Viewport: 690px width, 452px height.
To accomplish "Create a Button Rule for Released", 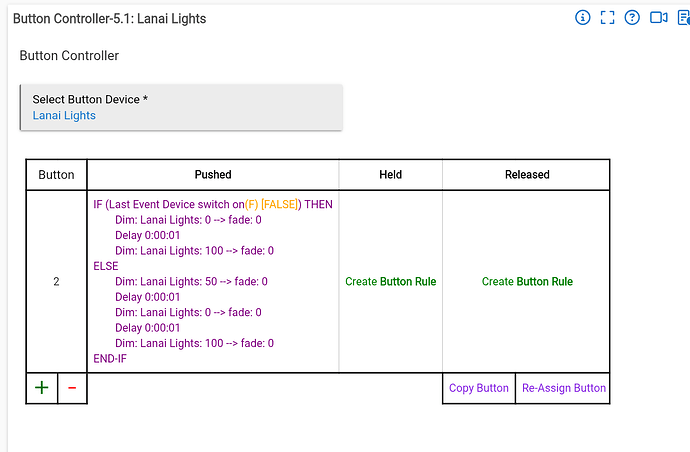I will (527, 282).
